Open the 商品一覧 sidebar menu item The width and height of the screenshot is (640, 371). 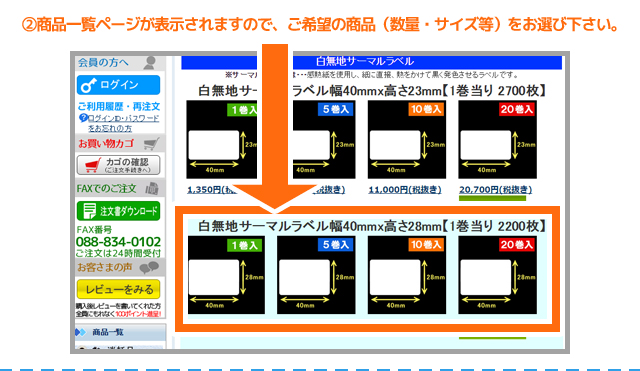[120, 332]
